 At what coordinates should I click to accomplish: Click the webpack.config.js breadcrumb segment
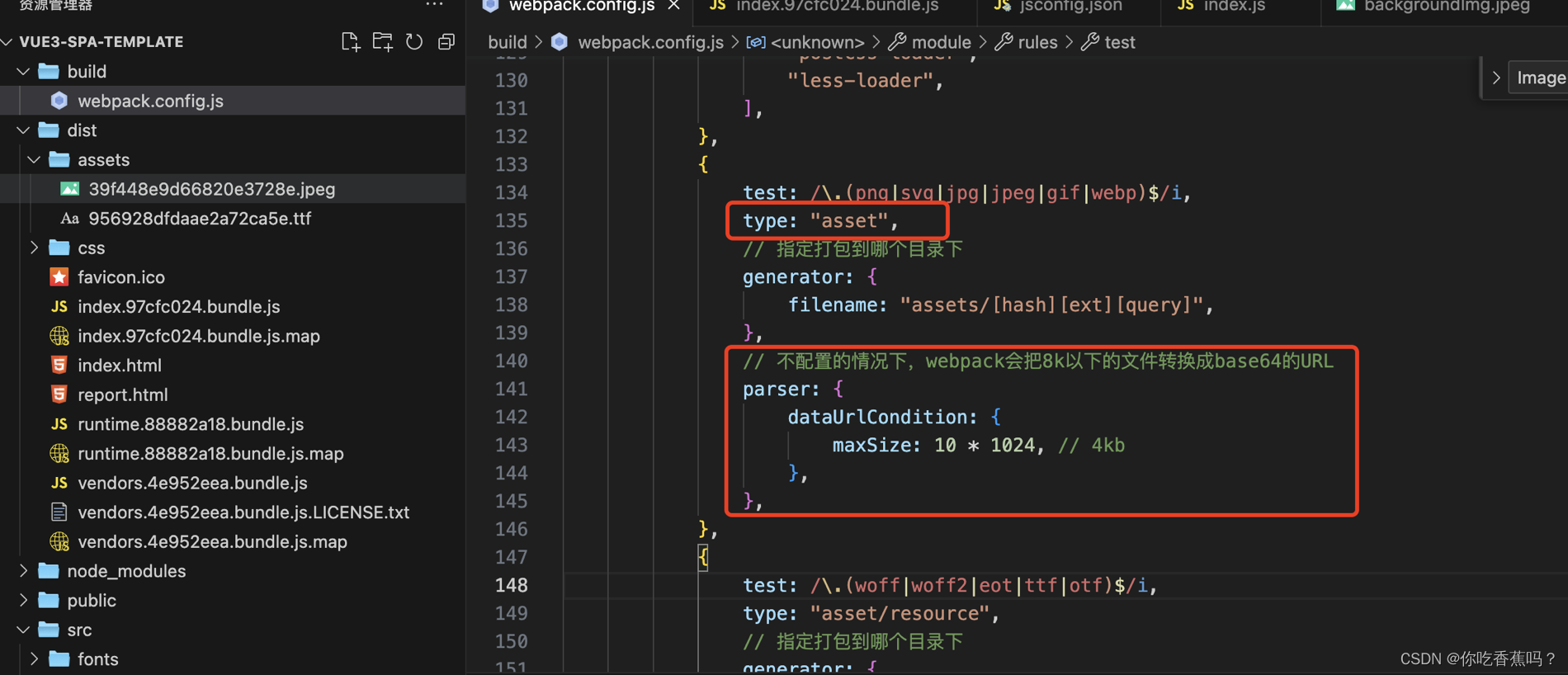tap(650, 42)
